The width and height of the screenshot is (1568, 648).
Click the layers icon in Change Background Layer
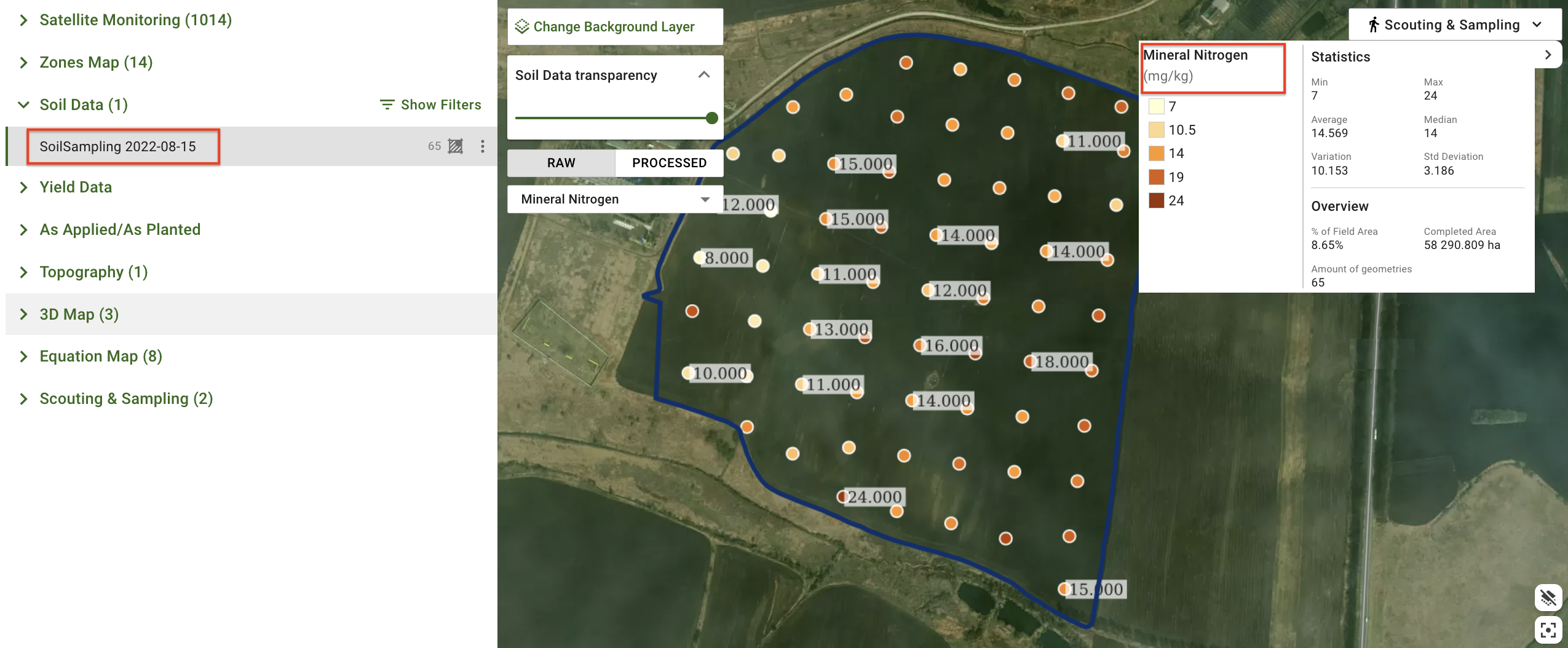click(x=522, y=26)
